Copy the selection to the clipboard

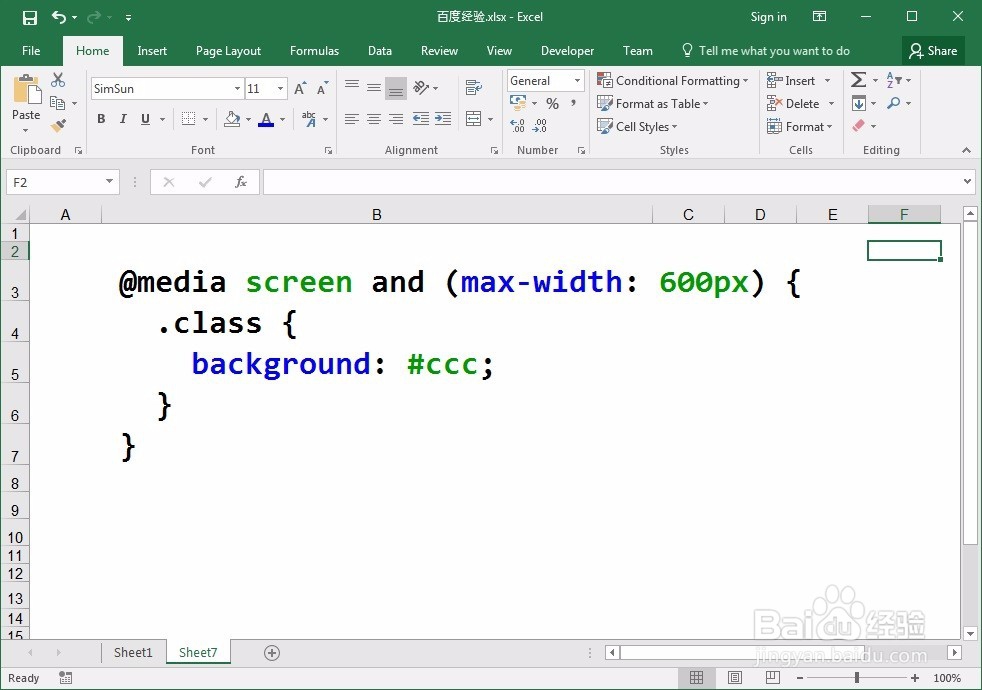tap(58, 103)
